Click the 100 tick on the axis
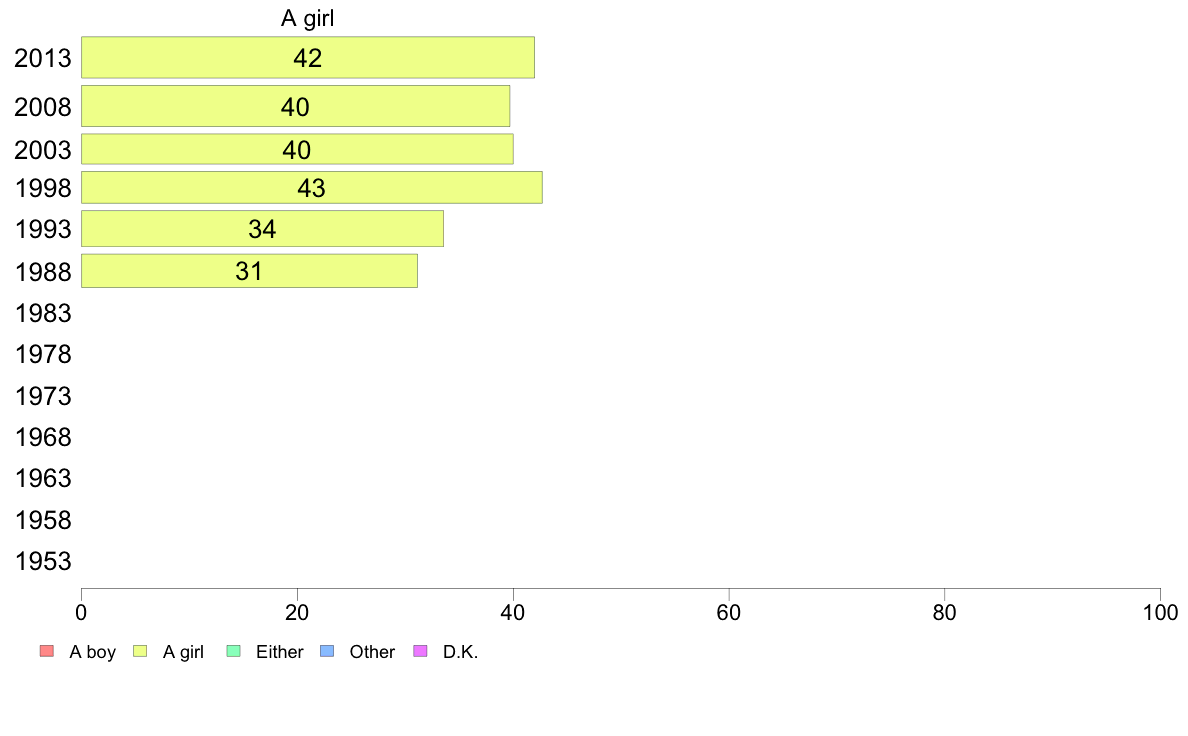Viewport: 1188px width, 736px height. 1160,612
